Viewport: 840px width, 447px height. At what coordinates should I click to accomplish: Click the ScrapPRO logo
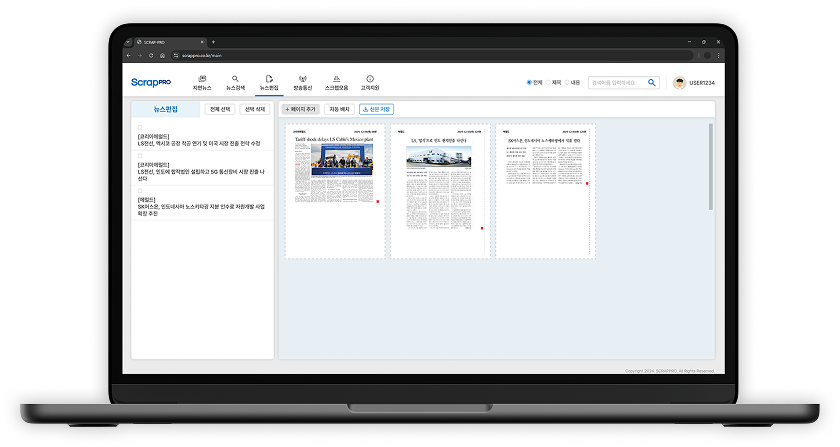click(152, 83)
